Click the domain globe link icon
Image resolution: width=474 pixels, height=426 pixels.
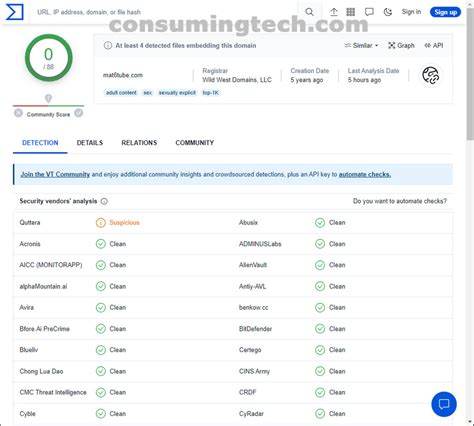[x=431, y=75]
